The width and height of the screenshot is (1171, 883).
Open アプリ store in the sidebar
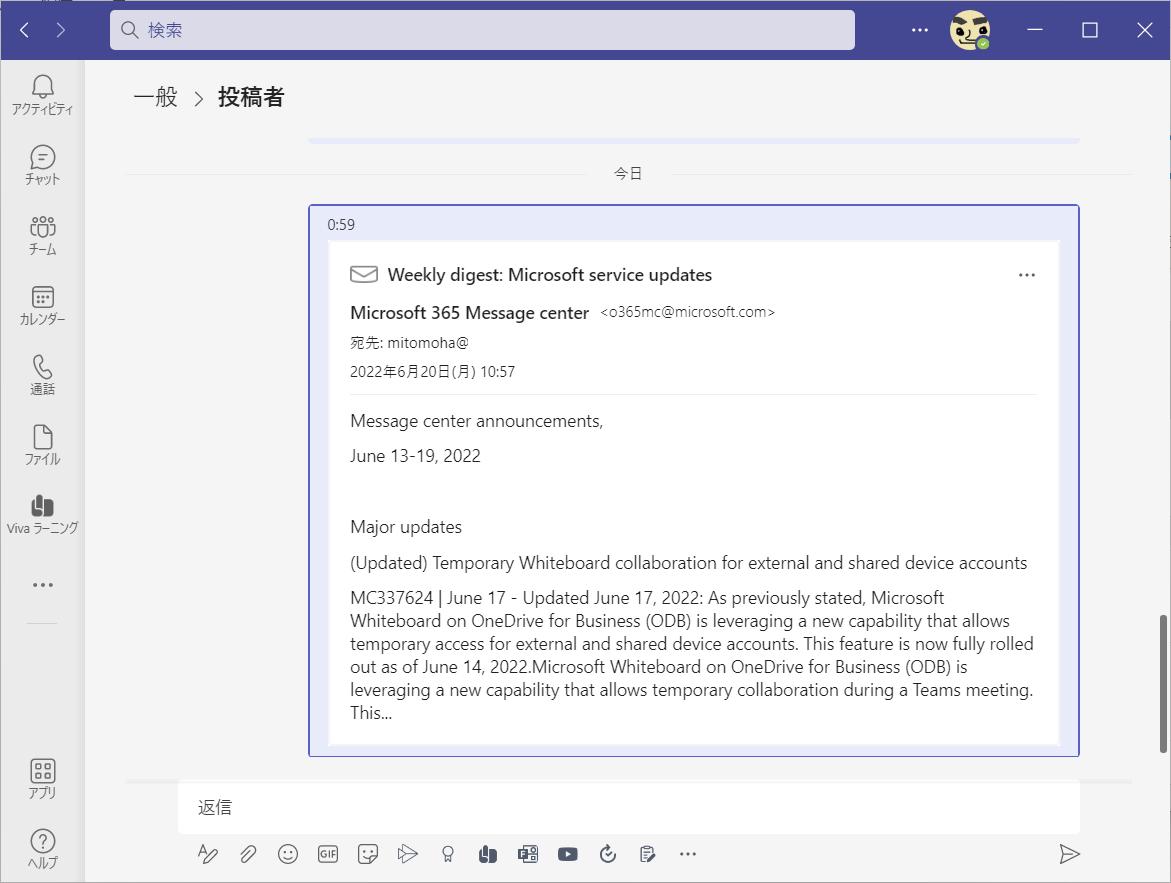pos(43,778)
